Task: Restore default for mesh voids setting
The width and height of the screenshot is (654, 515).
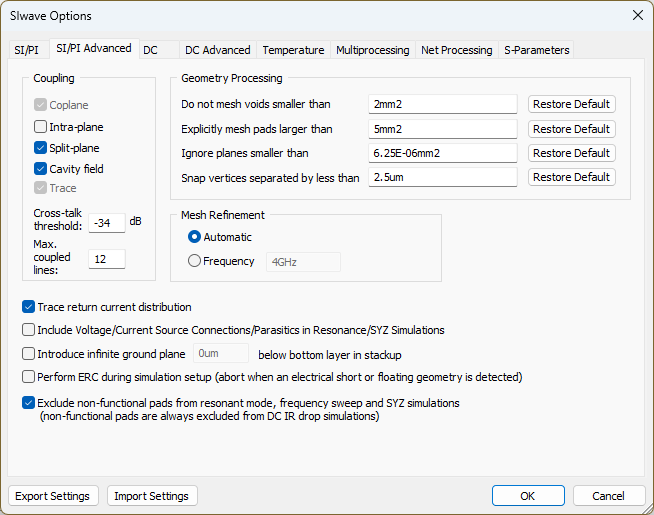Action: 571,104
